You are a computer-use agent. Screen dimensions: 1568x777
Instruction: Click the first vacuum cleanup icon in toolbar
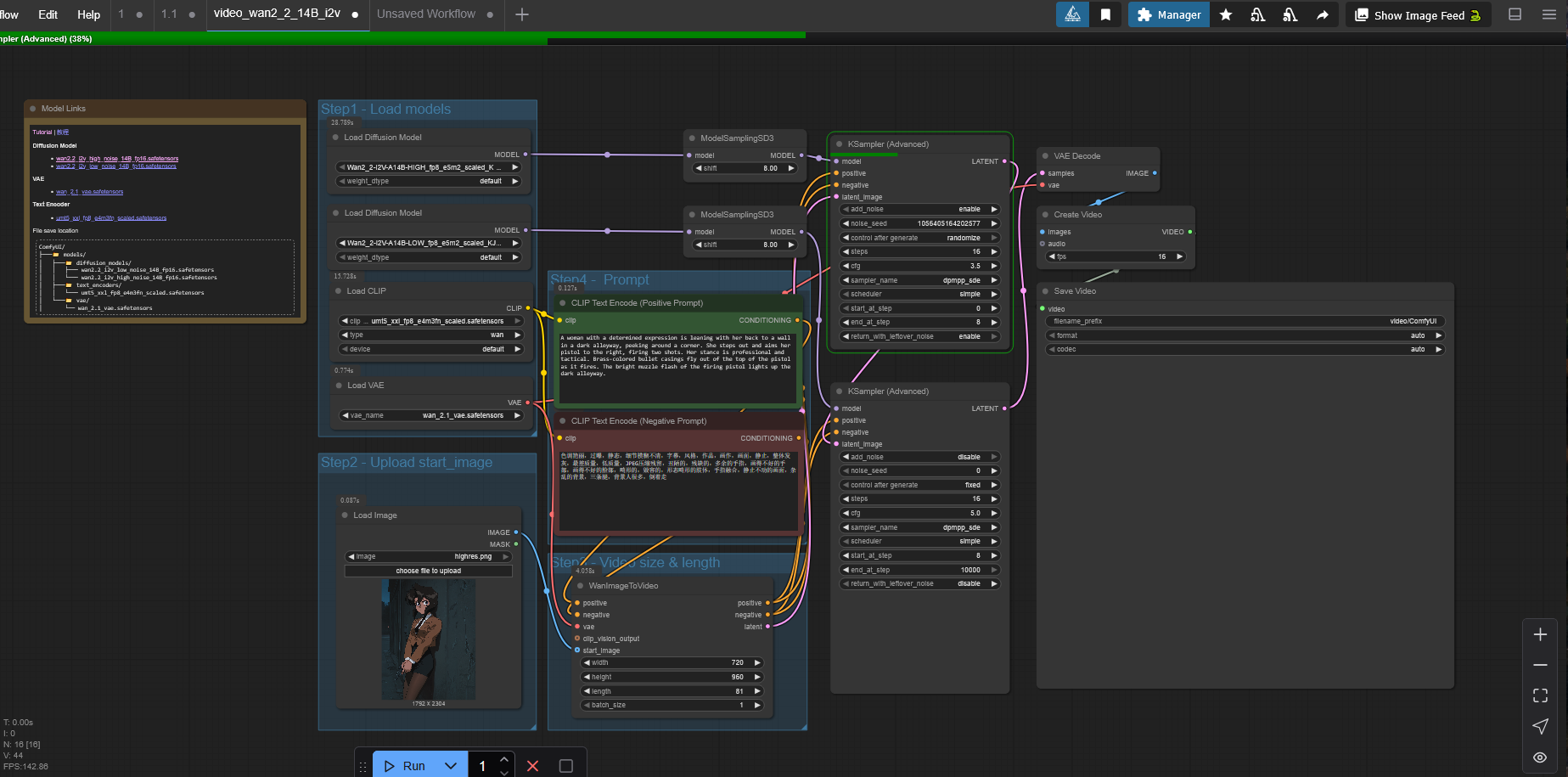(1258, 14)
